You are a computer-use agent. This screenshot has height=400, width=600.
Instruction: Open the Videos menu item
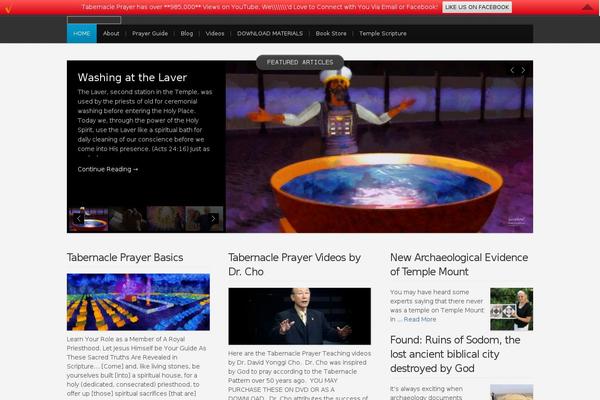click(x=215, y=34)
